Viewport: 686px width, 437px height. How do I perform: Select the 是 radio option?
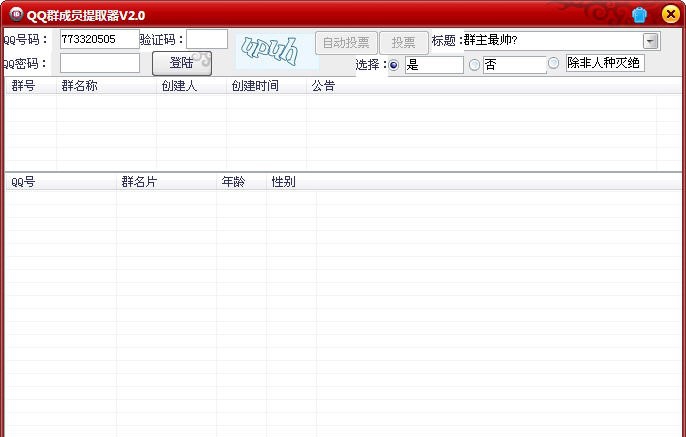coord(394,65)
